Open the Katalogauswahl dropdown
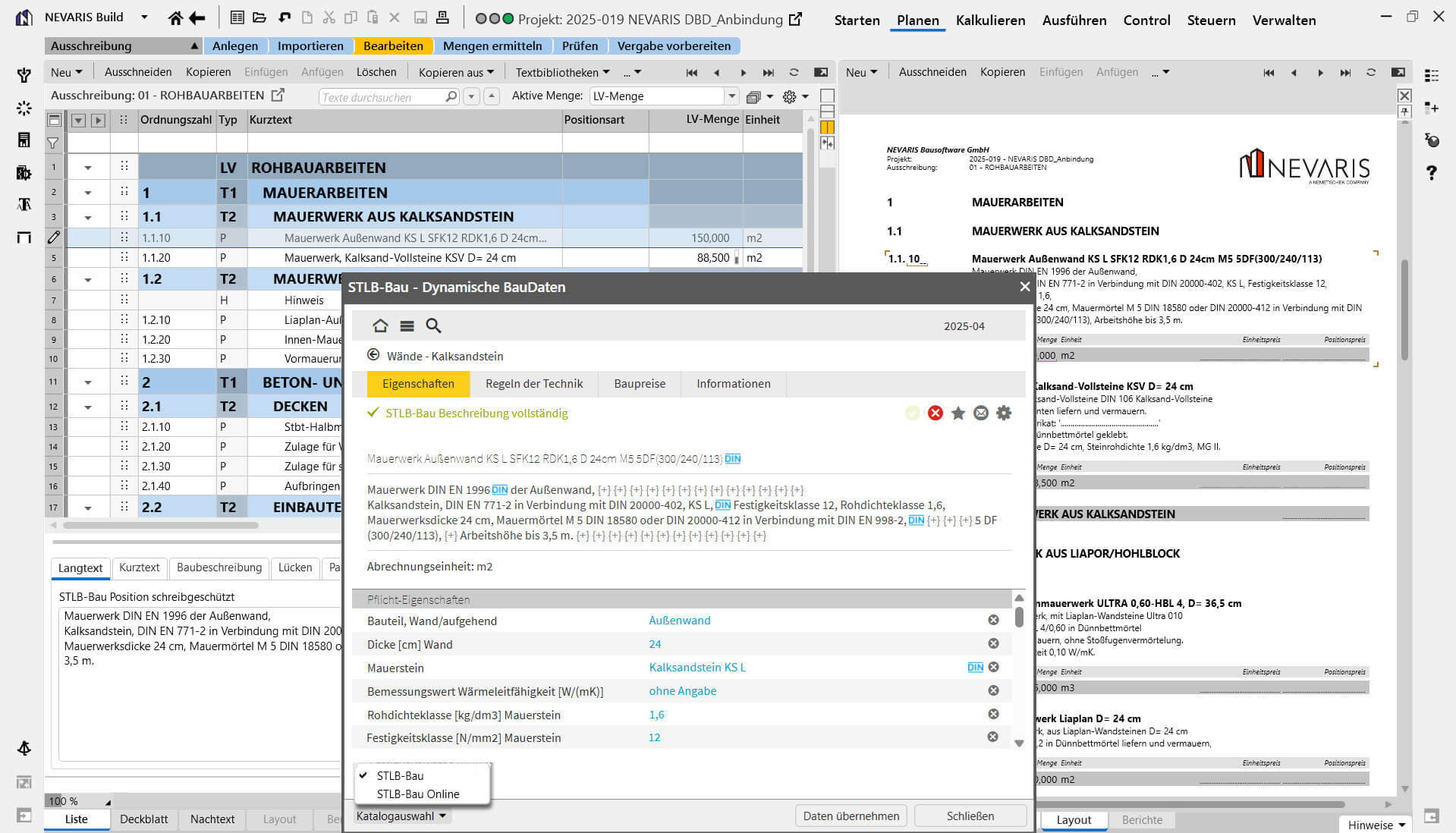 click(401, 816)
